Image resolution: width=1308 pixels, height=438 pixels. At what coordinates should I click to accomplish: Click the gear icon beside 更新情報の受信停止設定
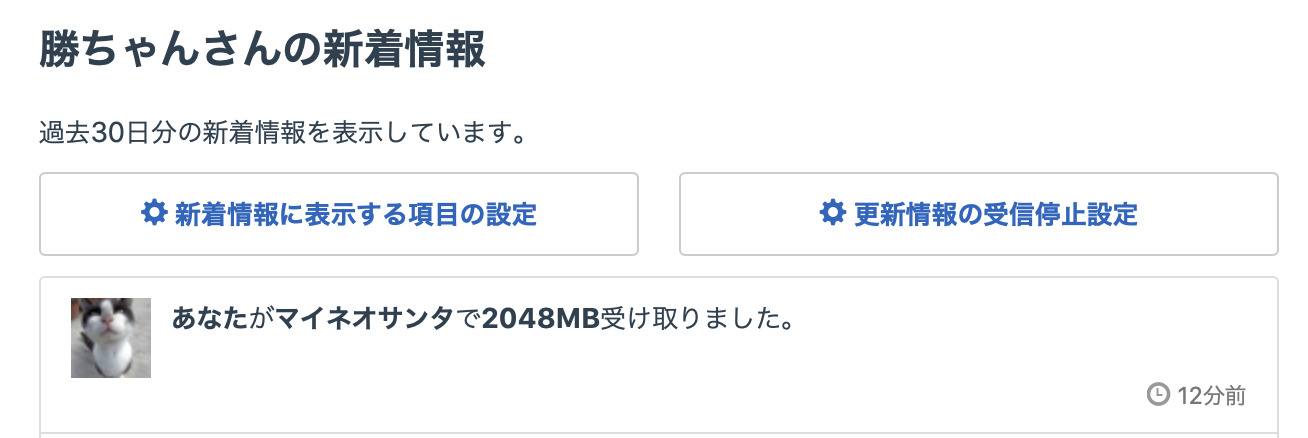tap(832, 213)
